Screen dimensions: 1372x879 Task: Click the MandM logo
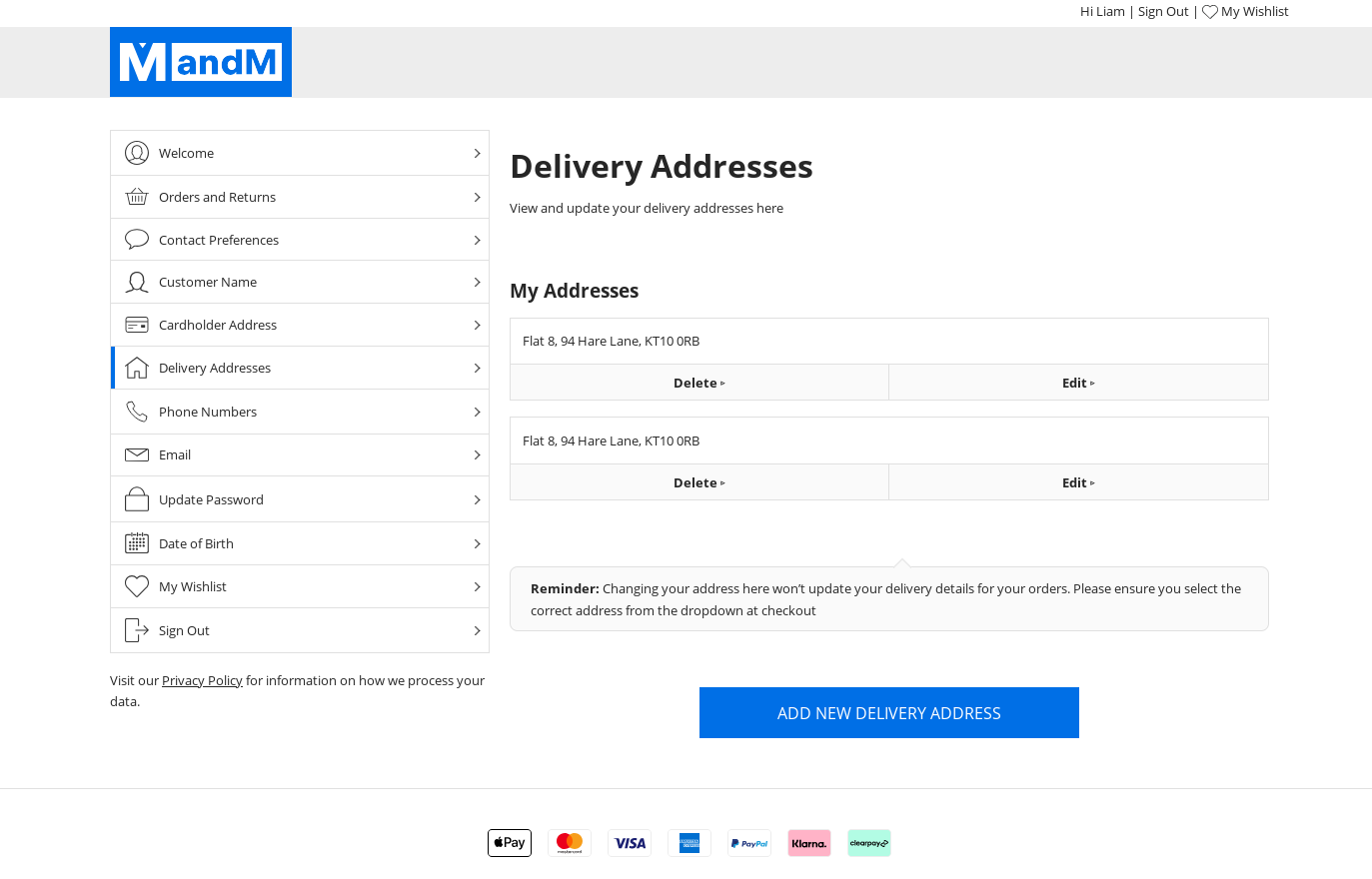[x=201, y=62]
